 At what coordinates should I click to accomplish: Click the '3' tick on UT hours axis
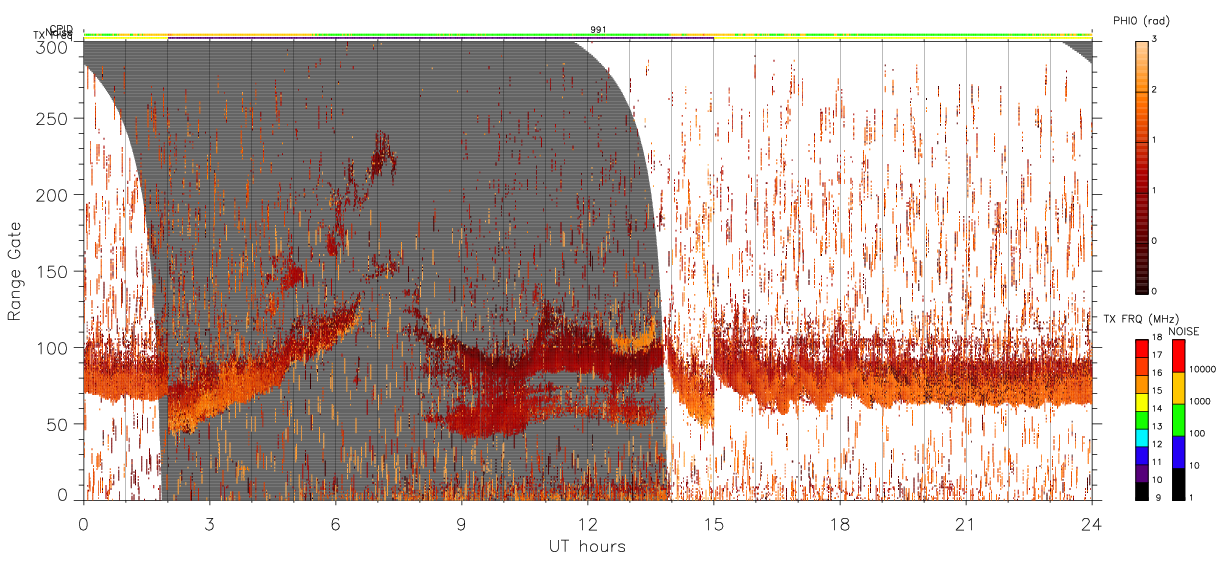210,524
